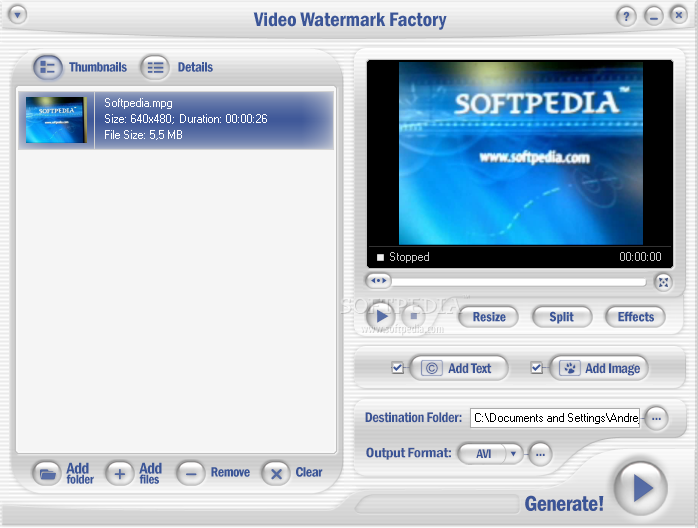Select the Softpedia.mpg thumbnail
This screenshot has width=698, height=528.
(56, 120)
